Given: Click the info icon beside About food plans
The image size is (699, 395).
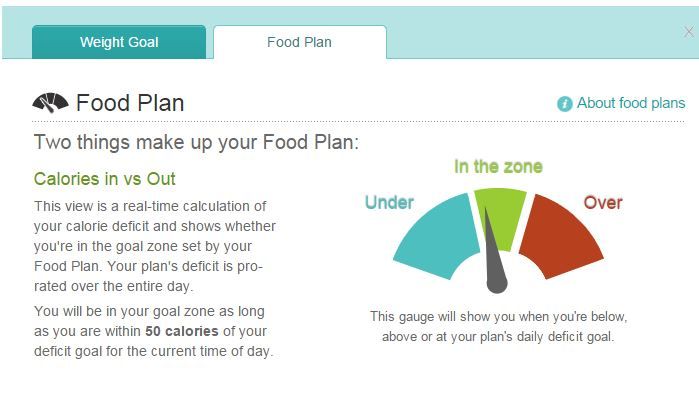Looking at the screenshot, I should point(564,103).
